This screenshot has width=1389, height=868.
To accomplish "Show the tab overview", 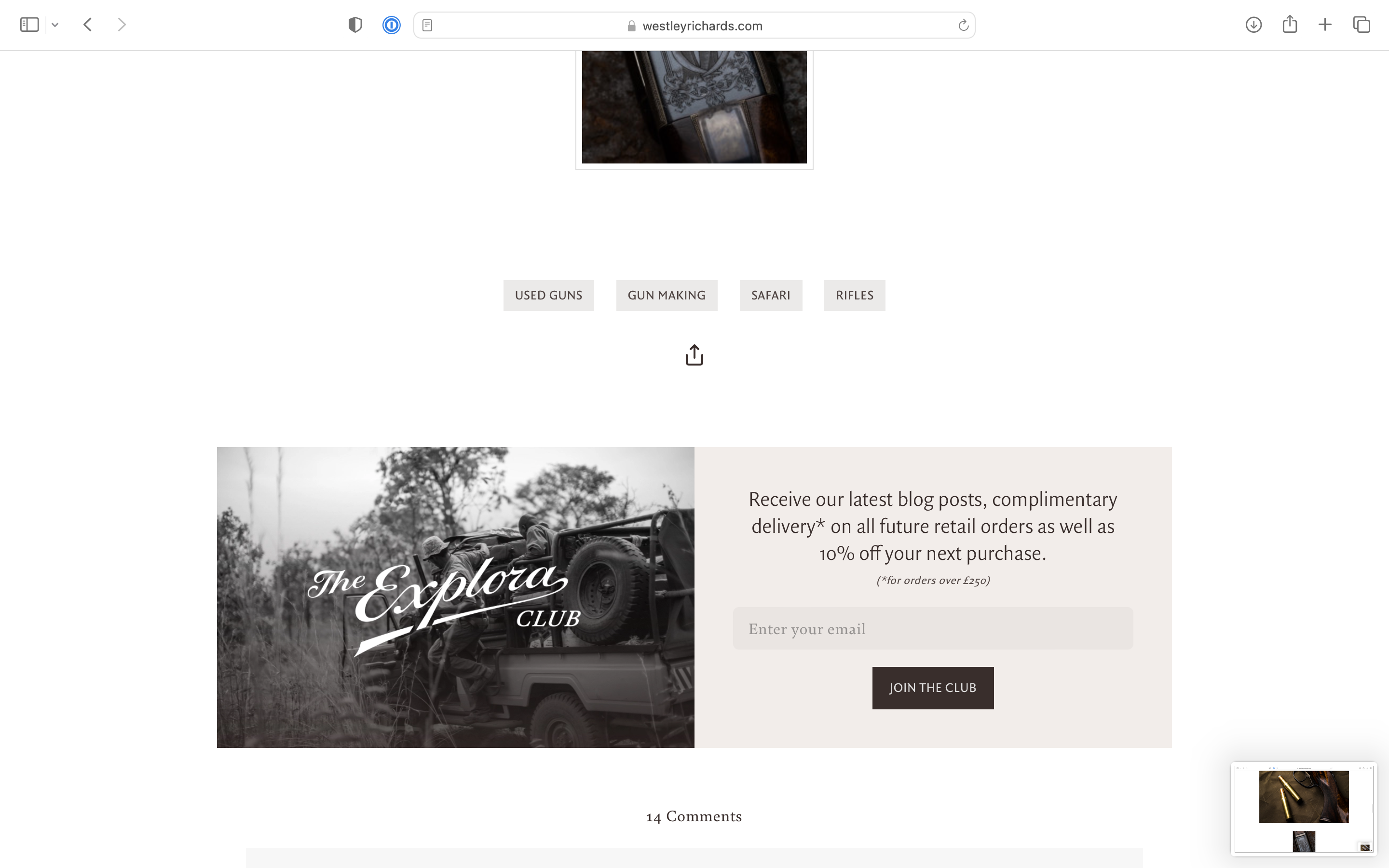I will click(x=1362, y=25).
